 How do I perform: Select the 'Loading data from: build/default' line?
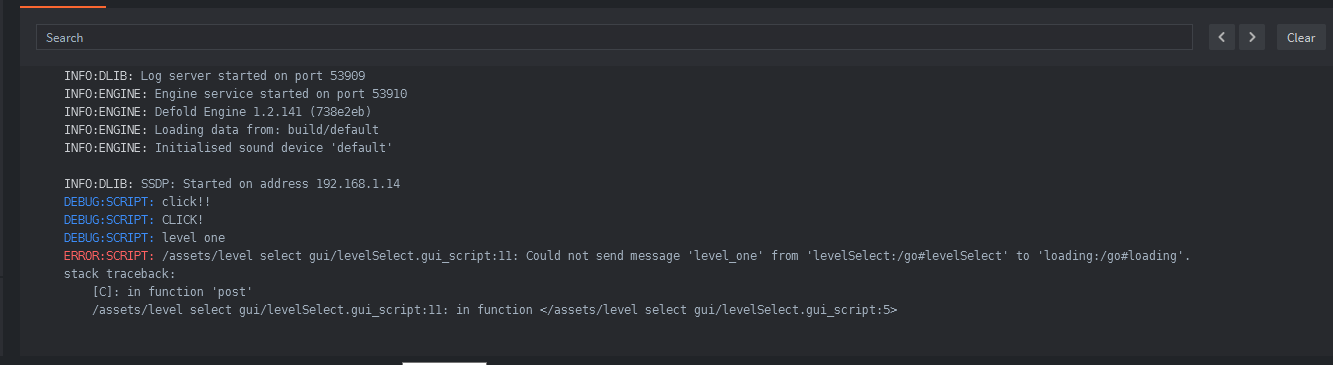click(221, 130)
